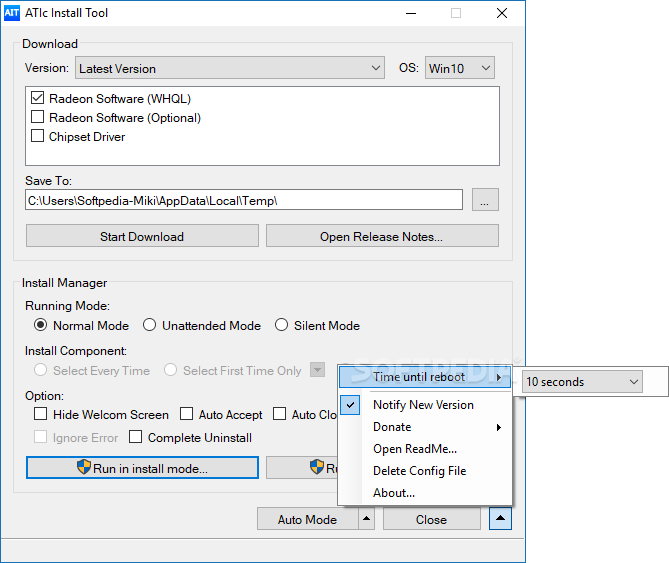This screenshot has height=563, width=669.
Task: Expand the 10 seconds reboot time dropdown
Action: pyautogui.click(x=582, y=382)
